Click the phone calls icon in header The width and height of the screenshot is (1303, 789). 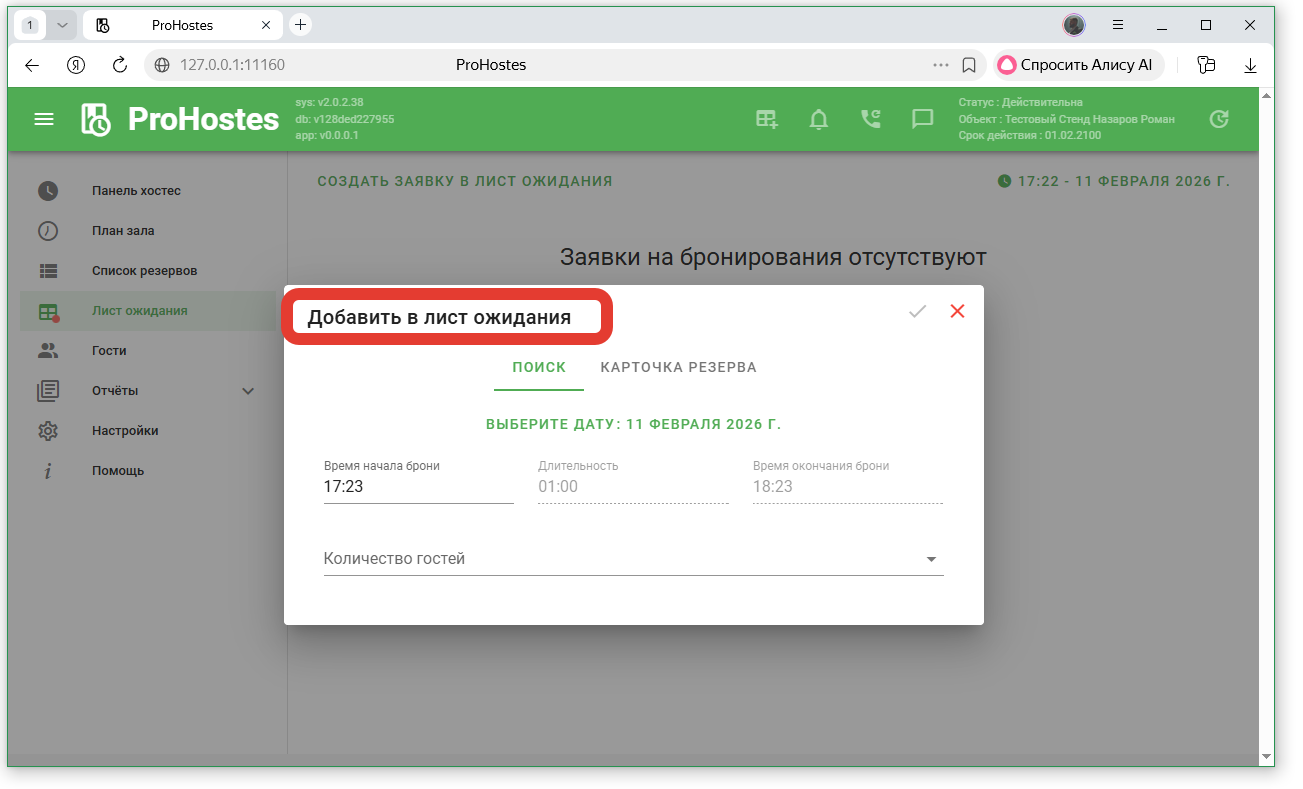point(871,119)
